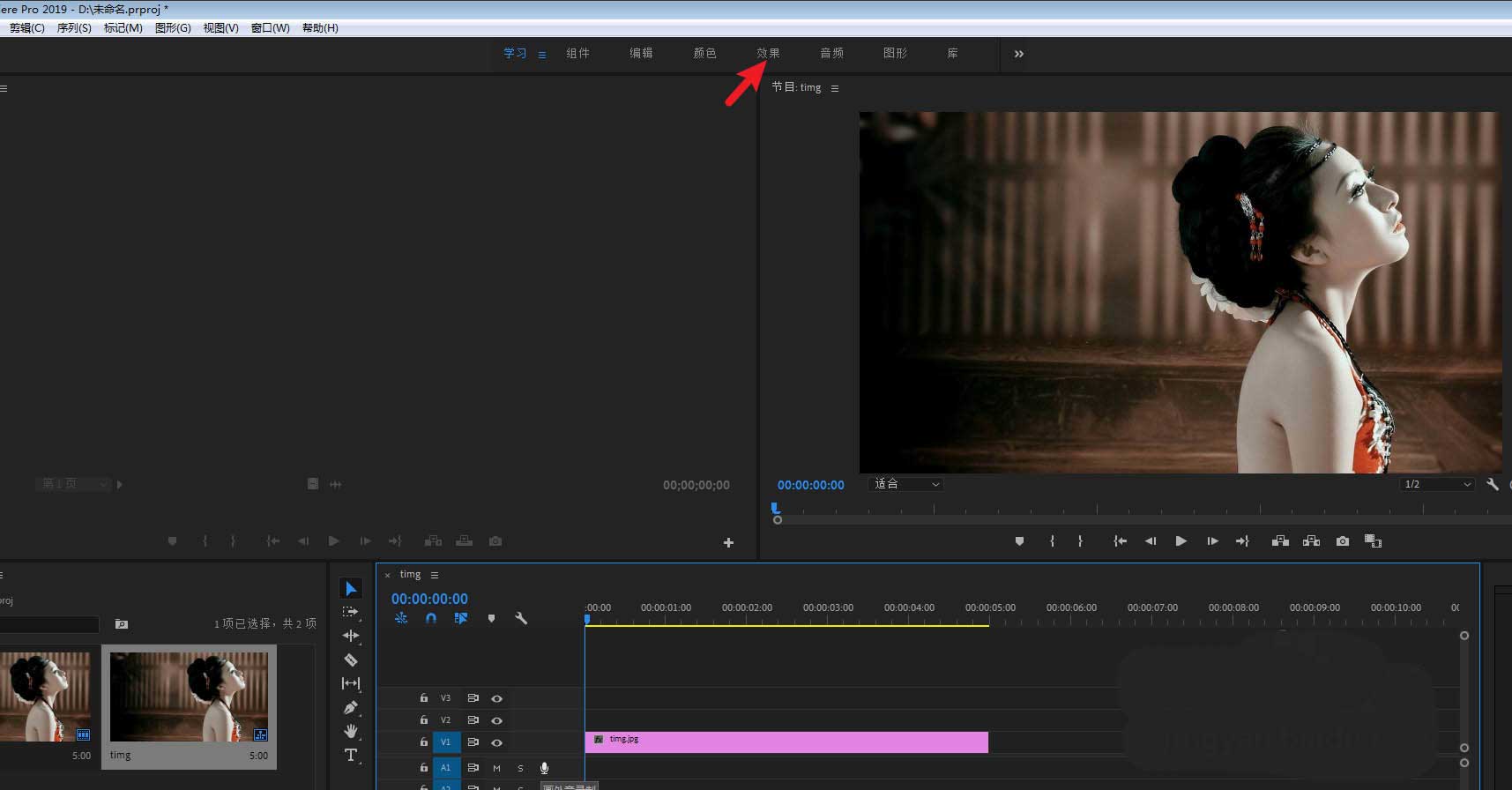1512x790 pixels.
Task: Expand hidden workspaces with double chevron
Action: [1019, 54]
